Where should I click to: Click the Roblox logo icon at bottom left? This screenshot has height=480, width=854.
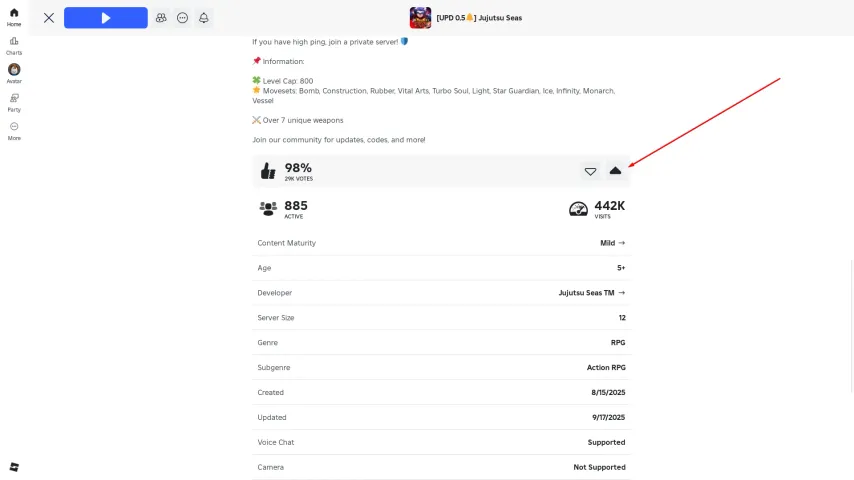point(14,467)
